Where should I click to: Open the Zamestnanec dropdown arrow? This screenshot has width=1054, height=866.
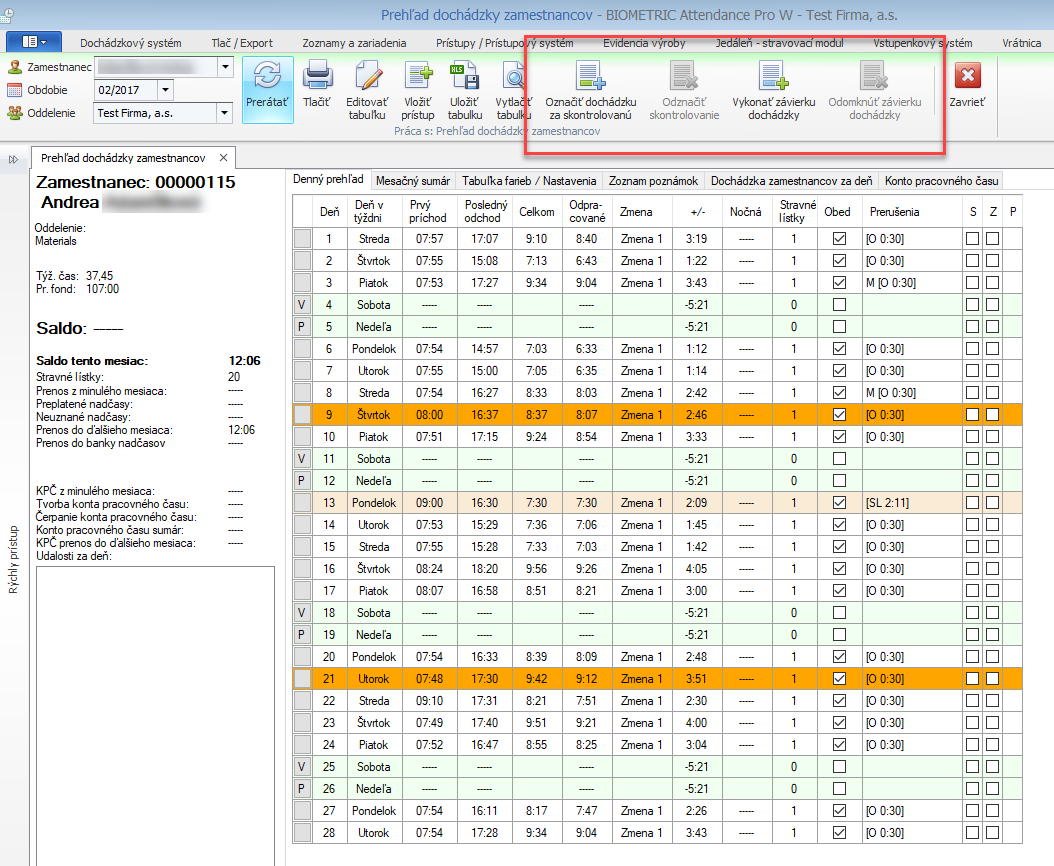tap(225, 67)
